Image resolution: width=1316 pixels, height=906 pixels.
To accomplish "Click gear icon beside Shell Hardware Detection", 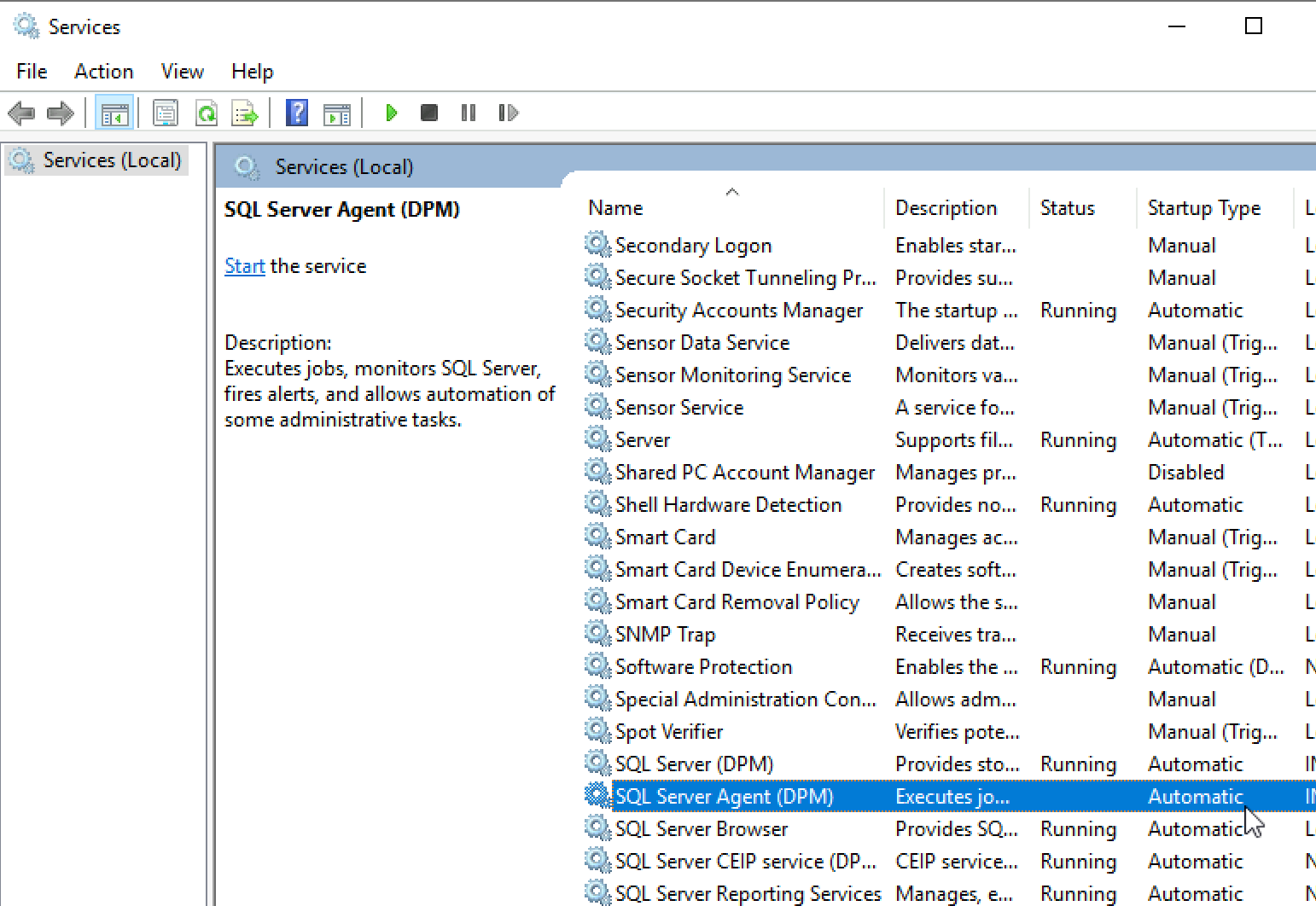I will pos(597,504).
